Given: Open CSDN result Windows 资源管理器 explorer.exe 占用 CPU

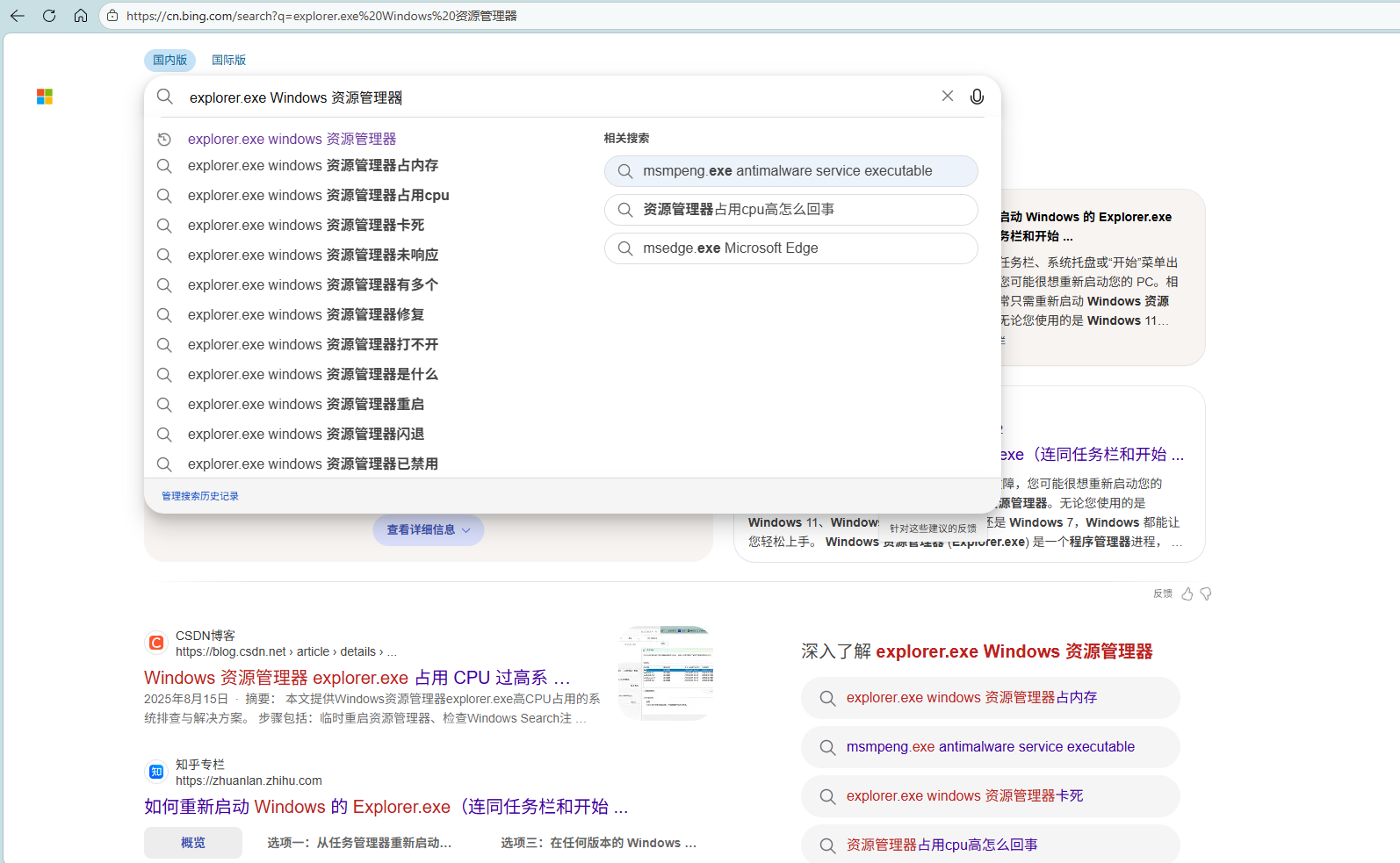Looking at the screenshot, I should pos(357,678).
